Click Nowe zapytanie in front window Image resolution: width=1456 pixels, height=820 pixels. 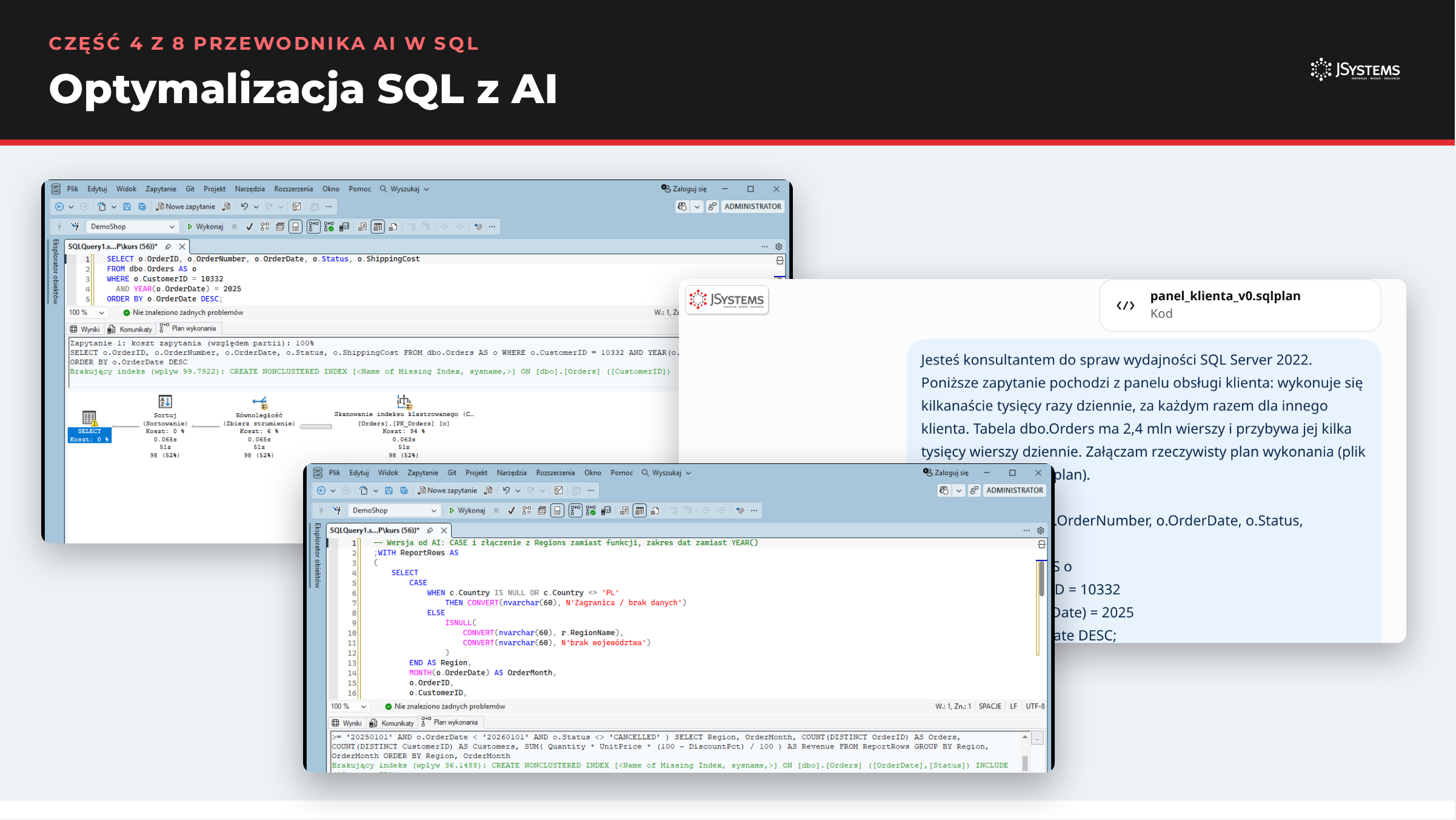[x=447, y=491]
